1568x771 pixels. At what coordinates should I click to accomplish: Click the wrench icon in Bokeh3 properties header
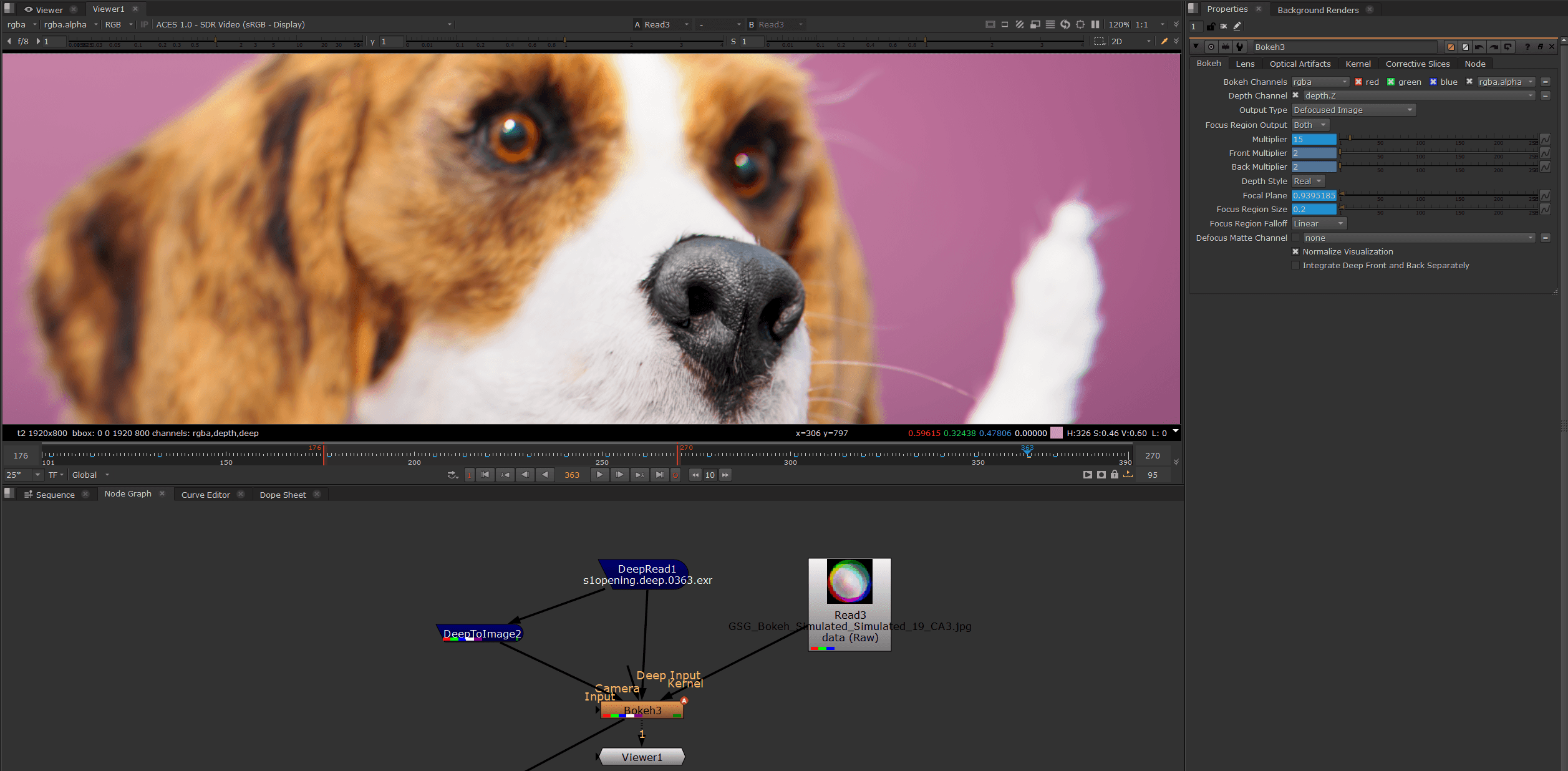pos(1239,47)
